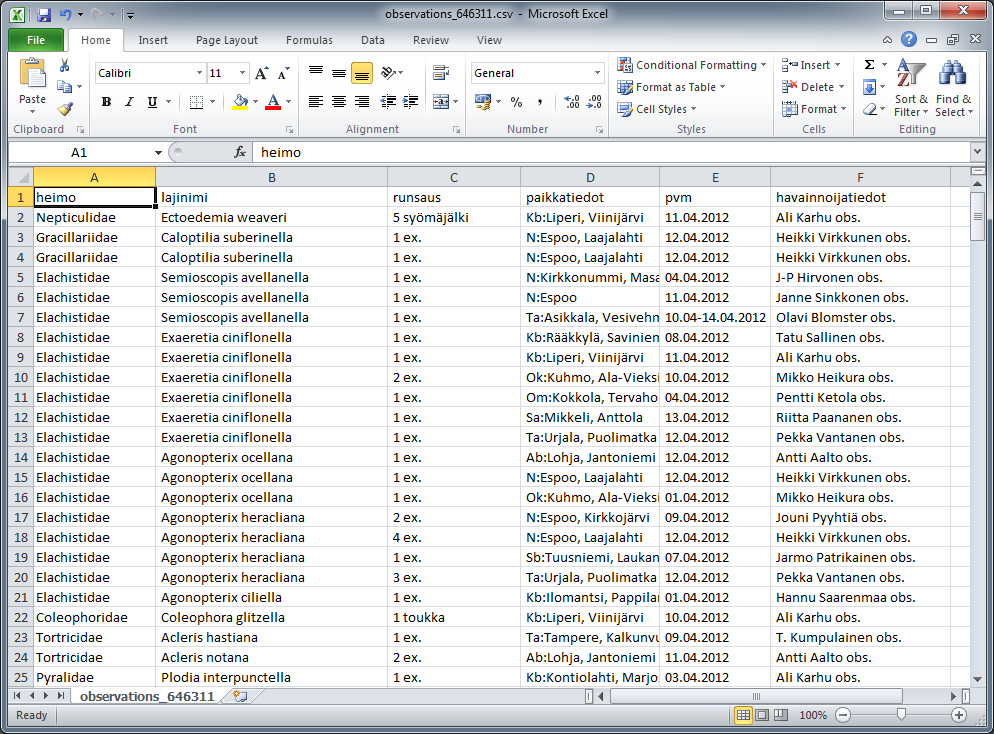Click the Decrease Indent icon
Image resolution: width=994 pixels, height=734 pixels.
[x=388, y=101]
